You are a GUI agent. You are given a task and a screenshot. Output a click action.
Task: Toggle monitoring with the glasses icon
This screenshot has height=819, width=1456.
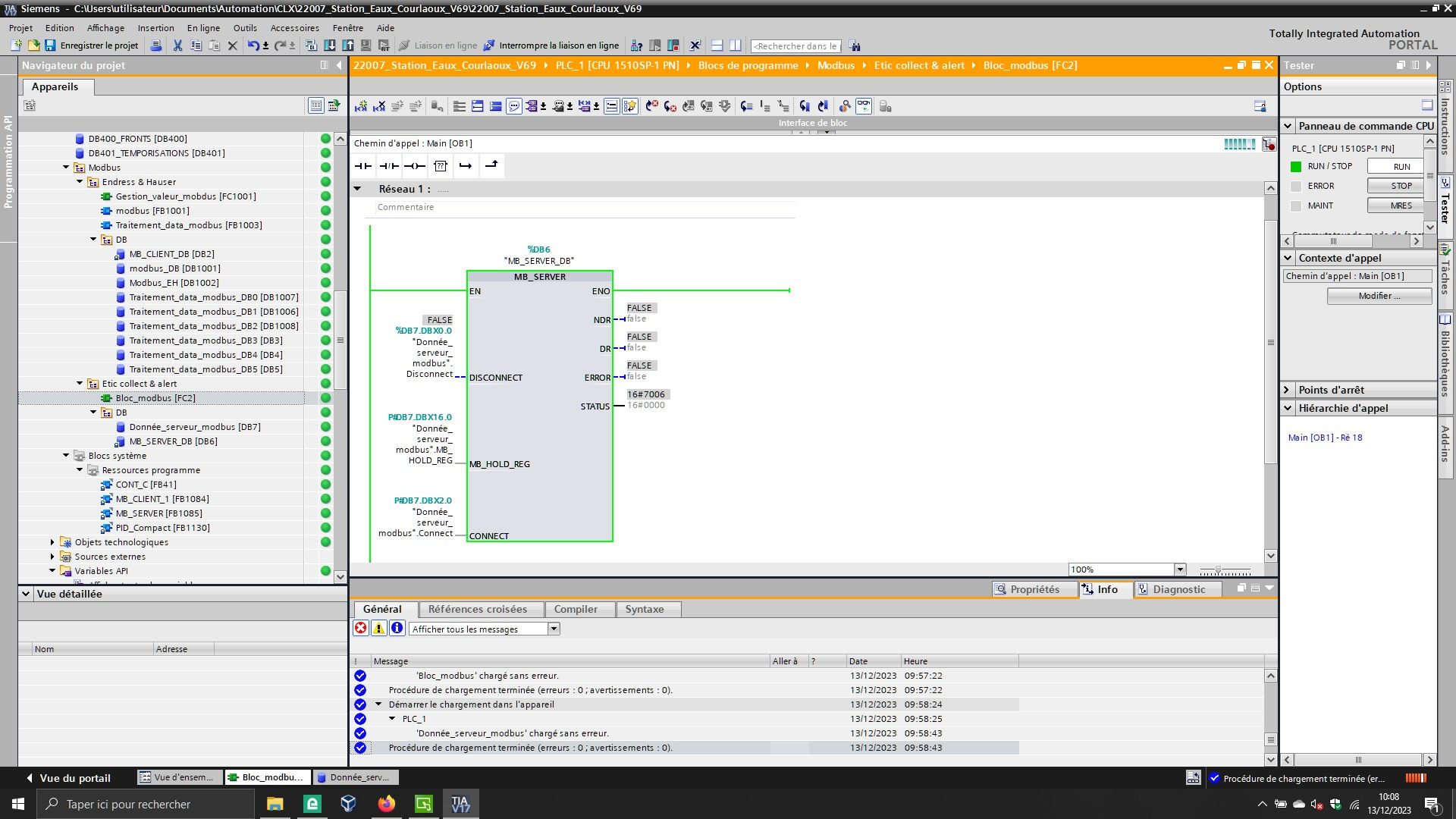(x=864, y=107)
